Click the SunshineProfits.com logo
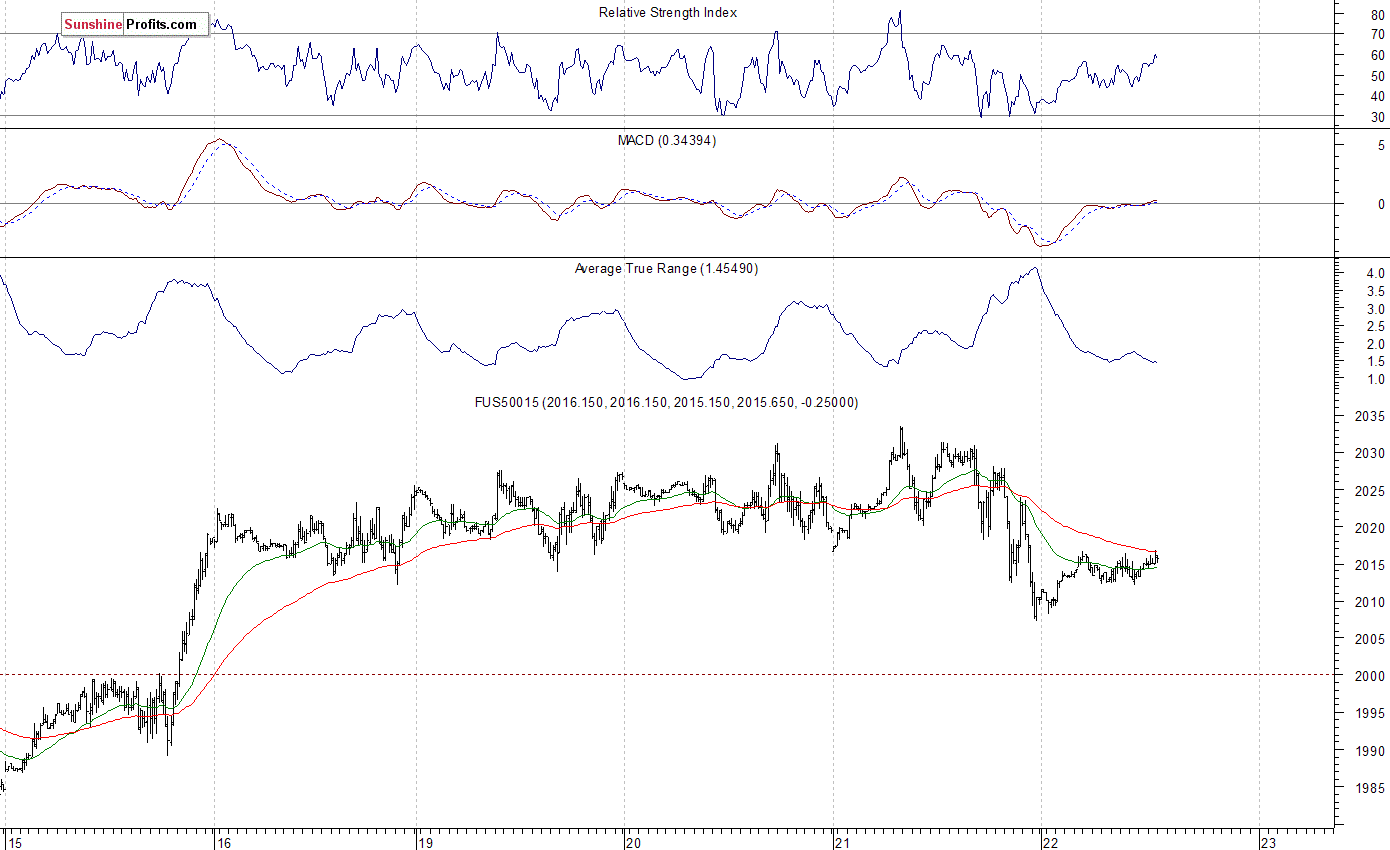This screenshot has width=1390, height=850. (134, 24)
